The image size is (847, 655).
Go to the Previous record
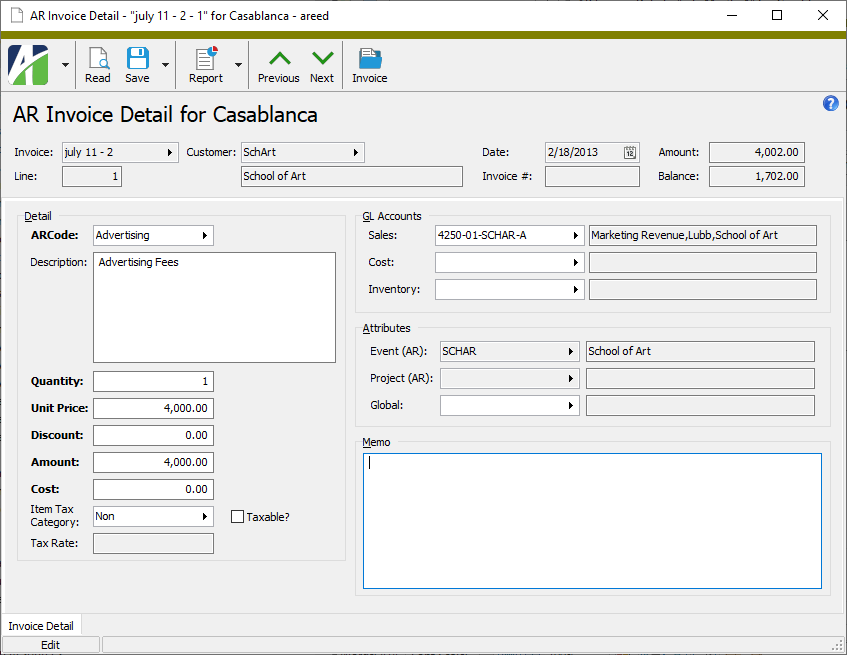click(278, 64)
